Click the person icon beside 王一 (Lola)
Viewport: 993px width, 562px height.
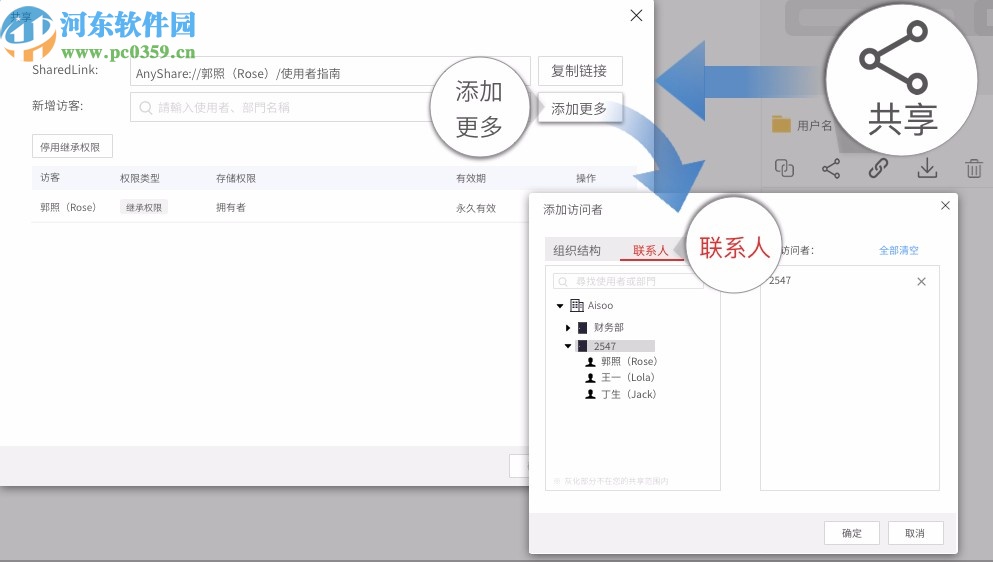click(590, 378)
